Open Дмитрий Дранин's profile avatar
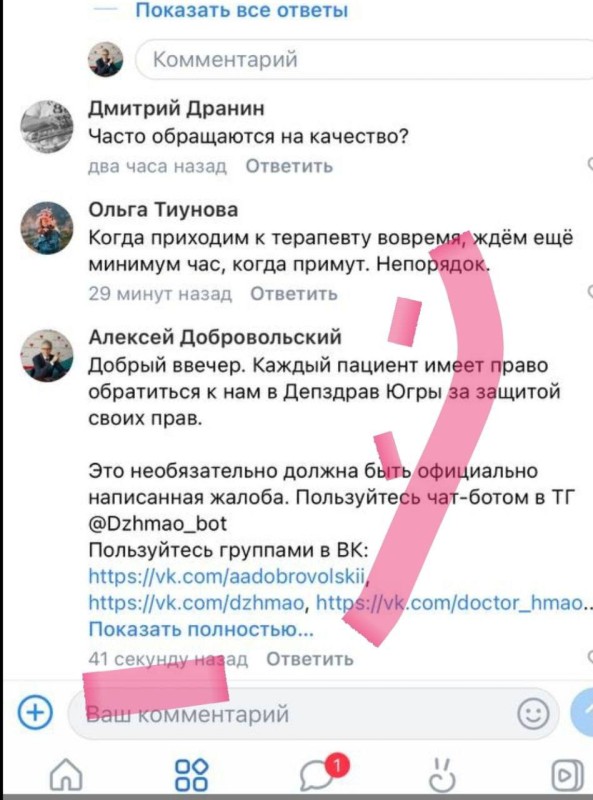 coord(47,126)
